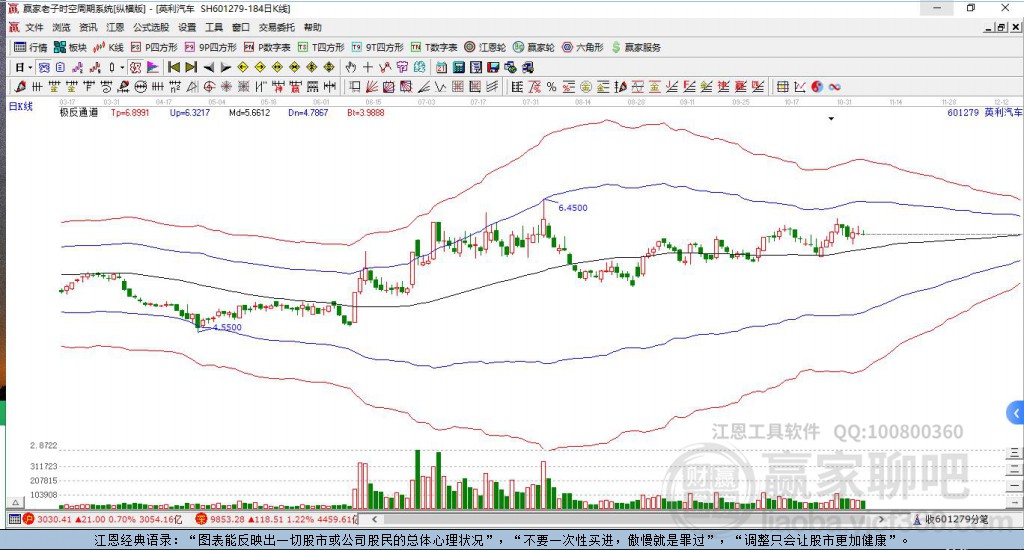This screenshot has height=550, width=1024.
Task: Click the 601279 英利汽车 stock label
Action: (985, 112)
